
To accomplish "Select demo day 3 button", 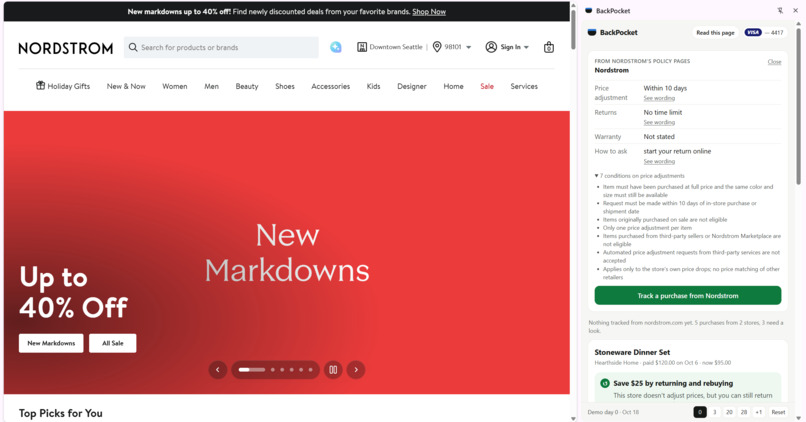I will (715, 412).
